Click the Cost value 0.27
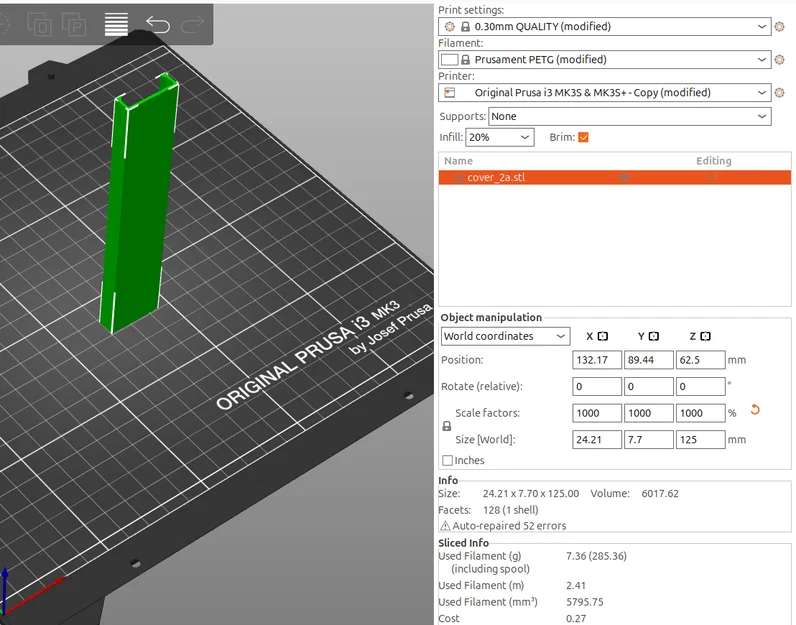This screenshot has height=625, width=796. coord(576,618)
